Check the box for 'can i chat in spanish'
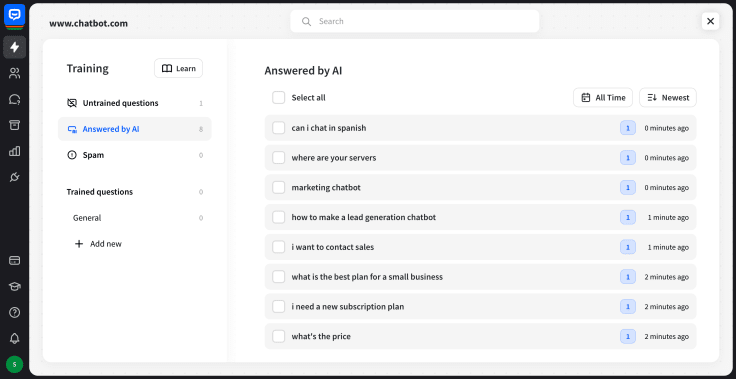Screen dimensions: 736x379 279,128
